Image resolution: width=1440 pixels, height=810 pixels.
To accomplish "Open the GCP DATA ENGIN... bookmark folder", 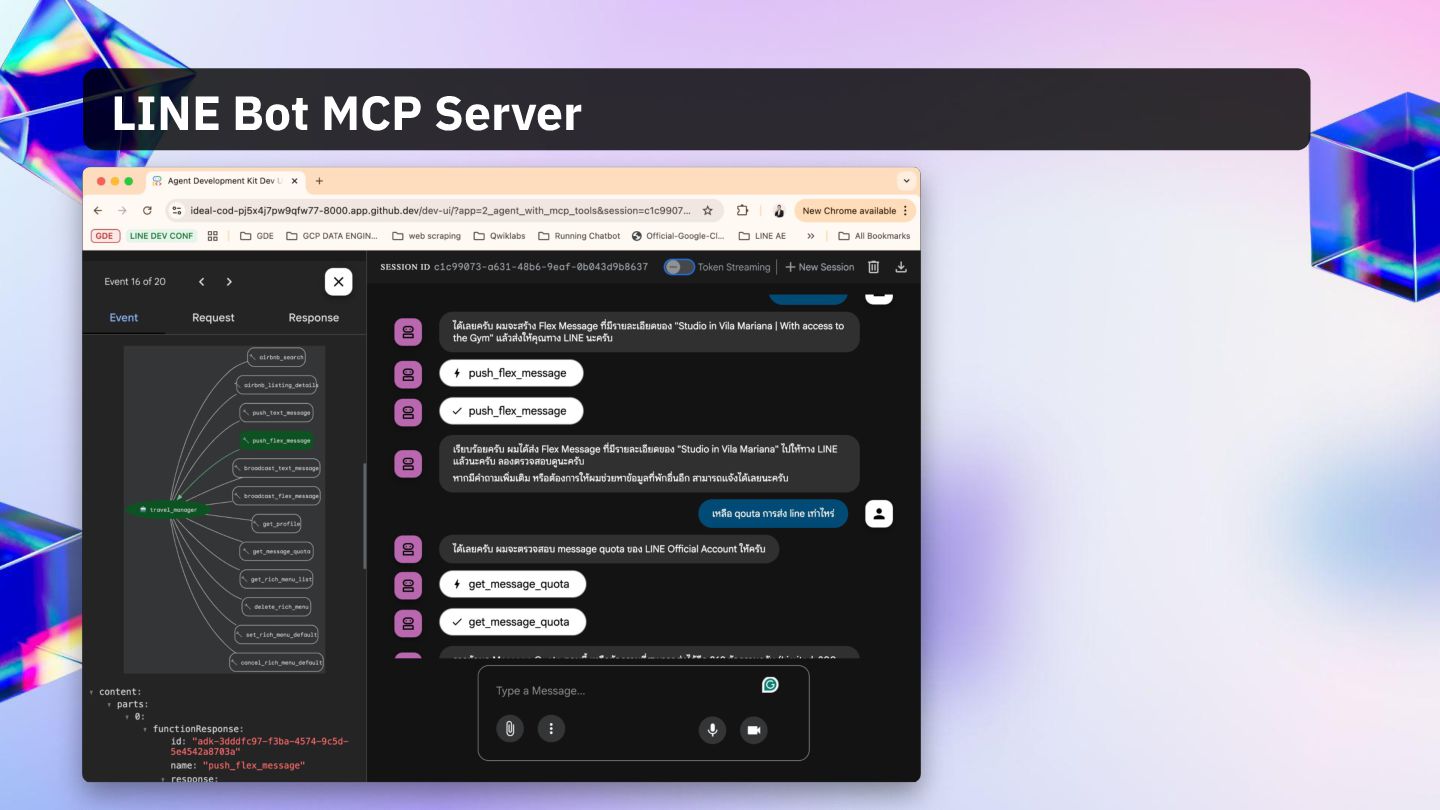I will click(332, 236).
